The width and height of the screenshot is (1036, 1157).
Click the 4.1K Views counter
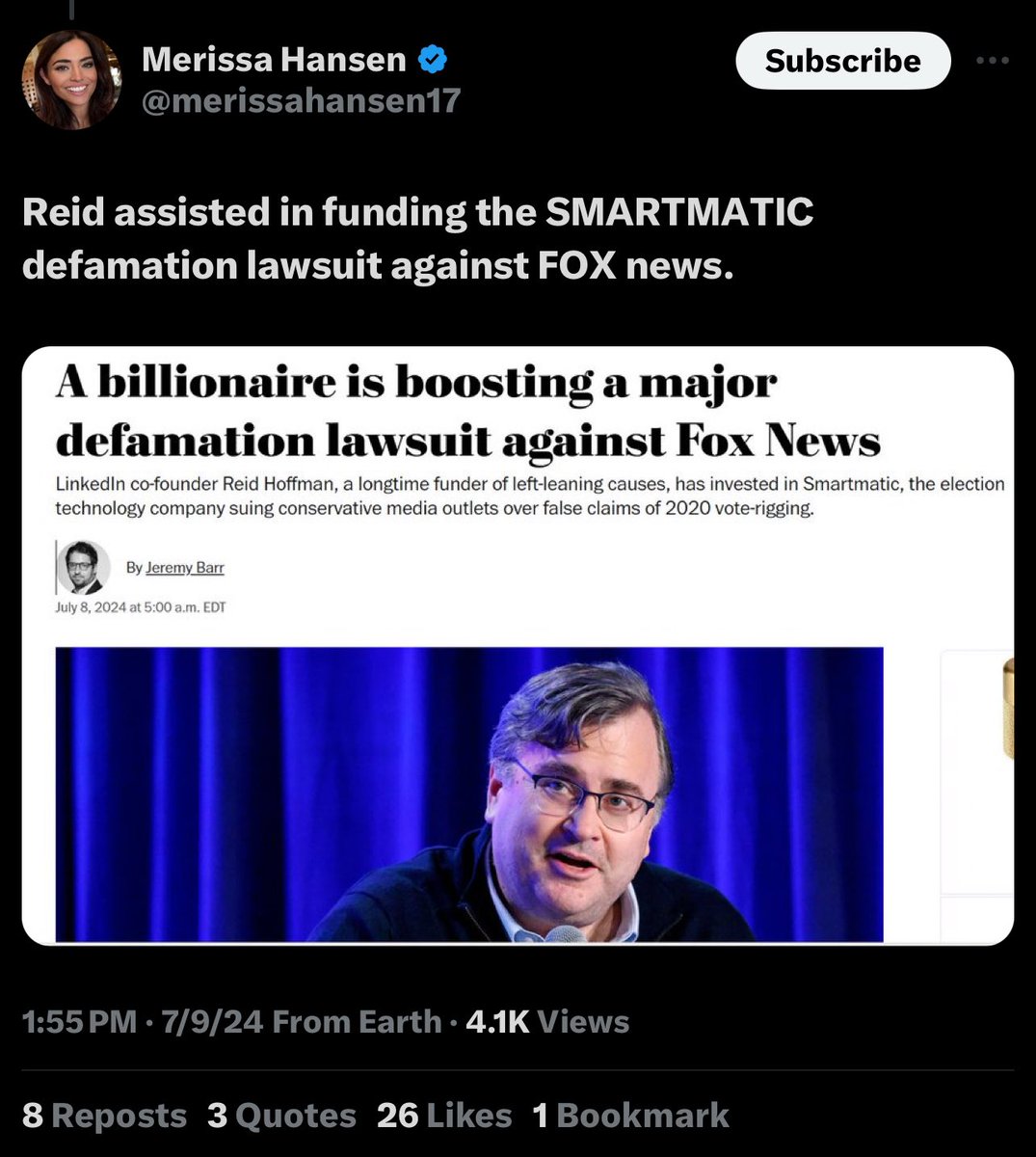pos(546,1022)
